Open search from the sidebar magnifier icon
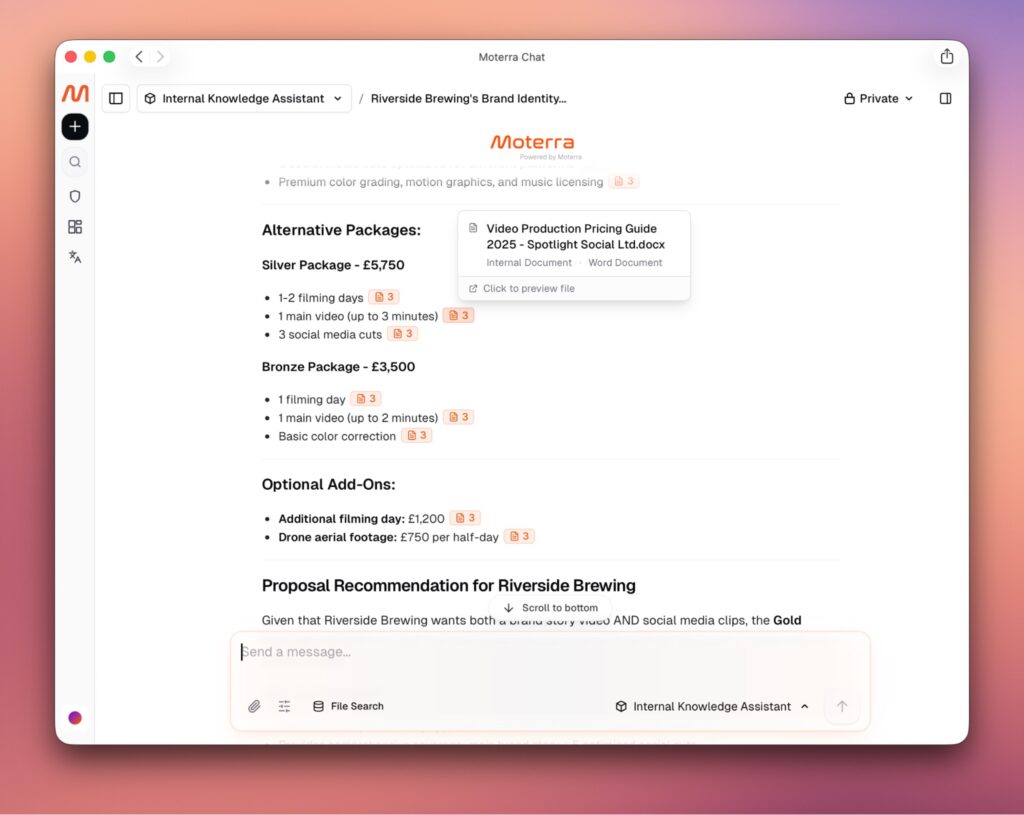1024x815 pixels. (x=75, y=162)
